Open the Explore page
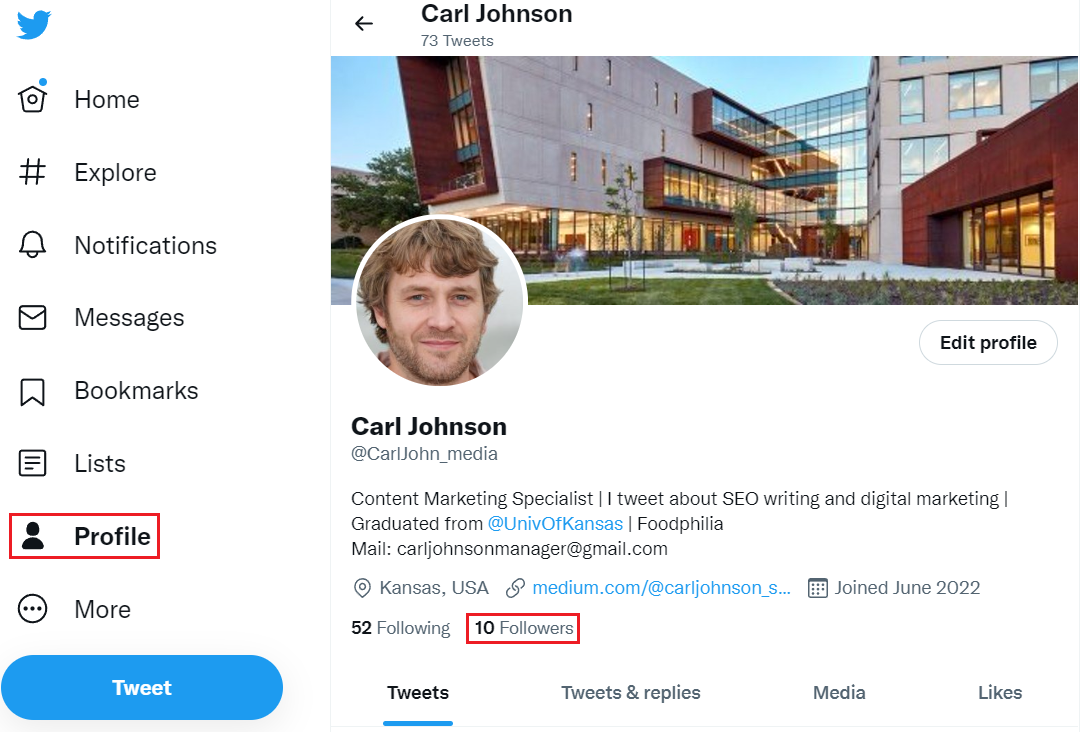This screenshot has height=732, width=1082. click(x=114, y=172)
